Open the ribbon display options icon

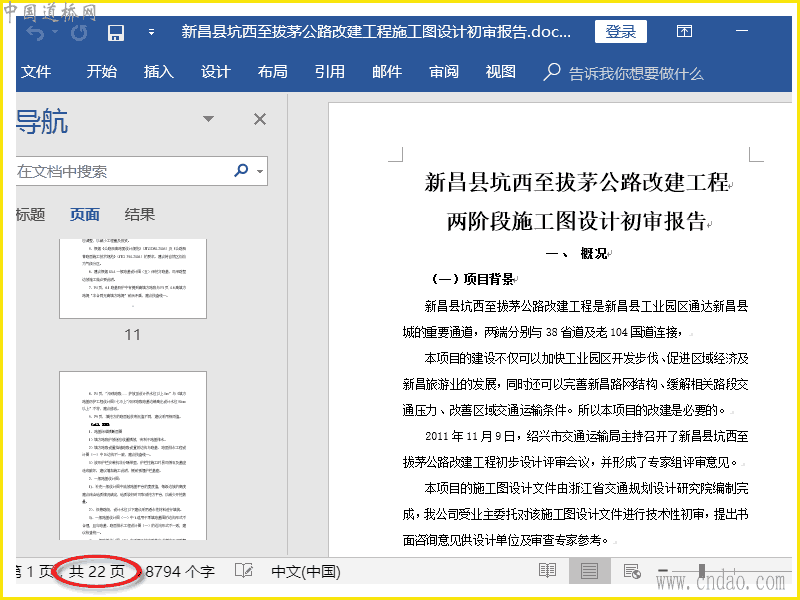[x=684, y=32]
